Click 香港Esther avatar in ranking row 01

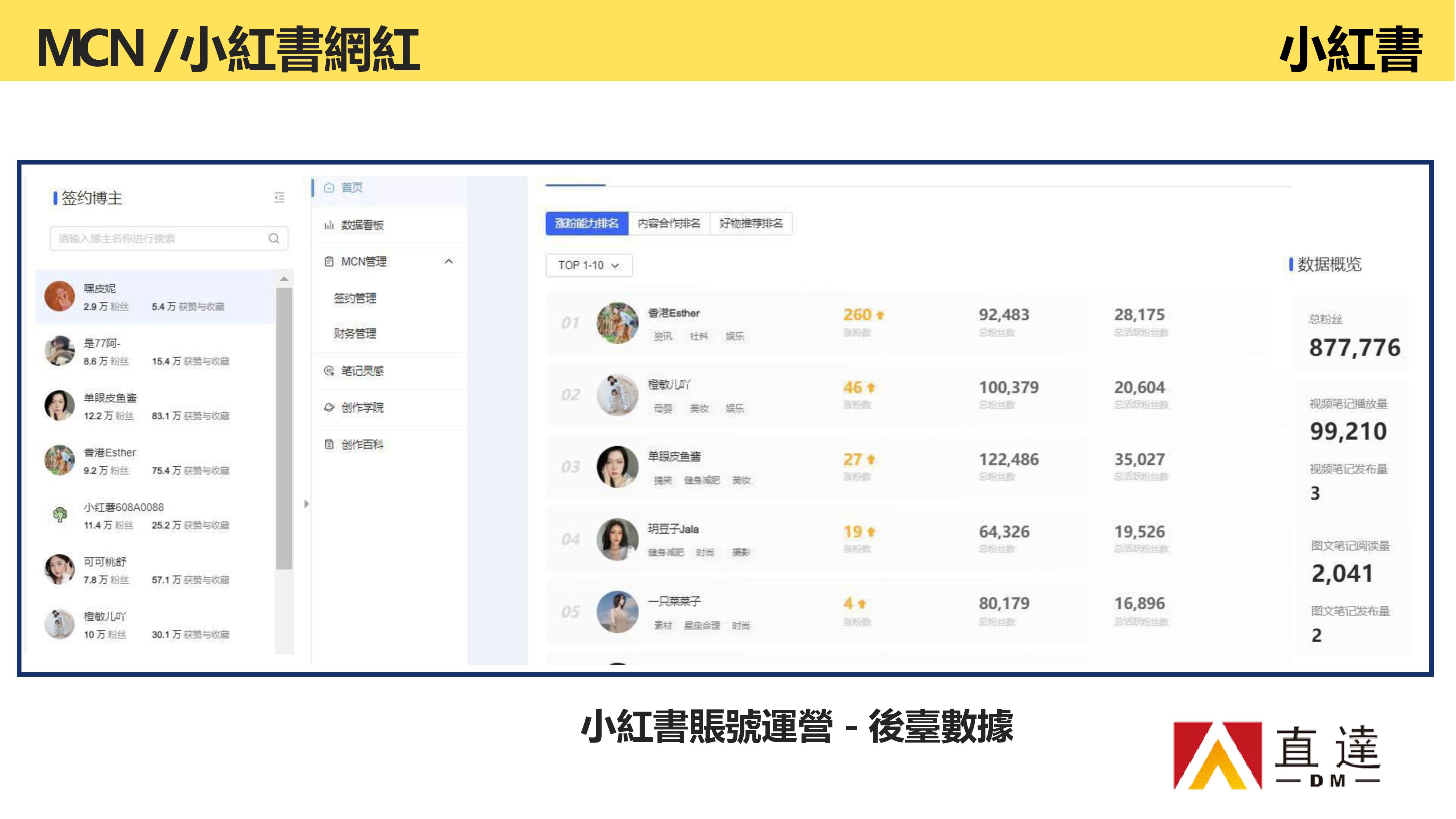point(617,323)
